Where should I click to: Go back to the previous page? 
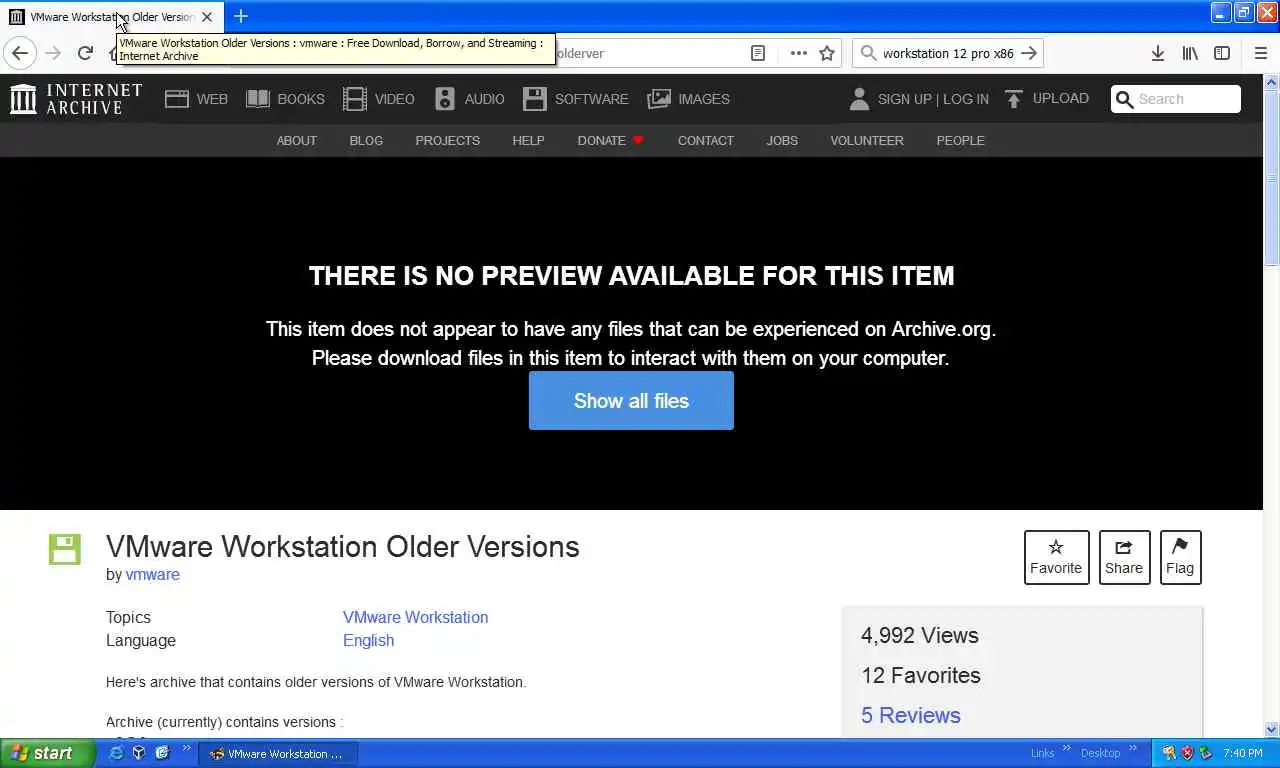20,53
